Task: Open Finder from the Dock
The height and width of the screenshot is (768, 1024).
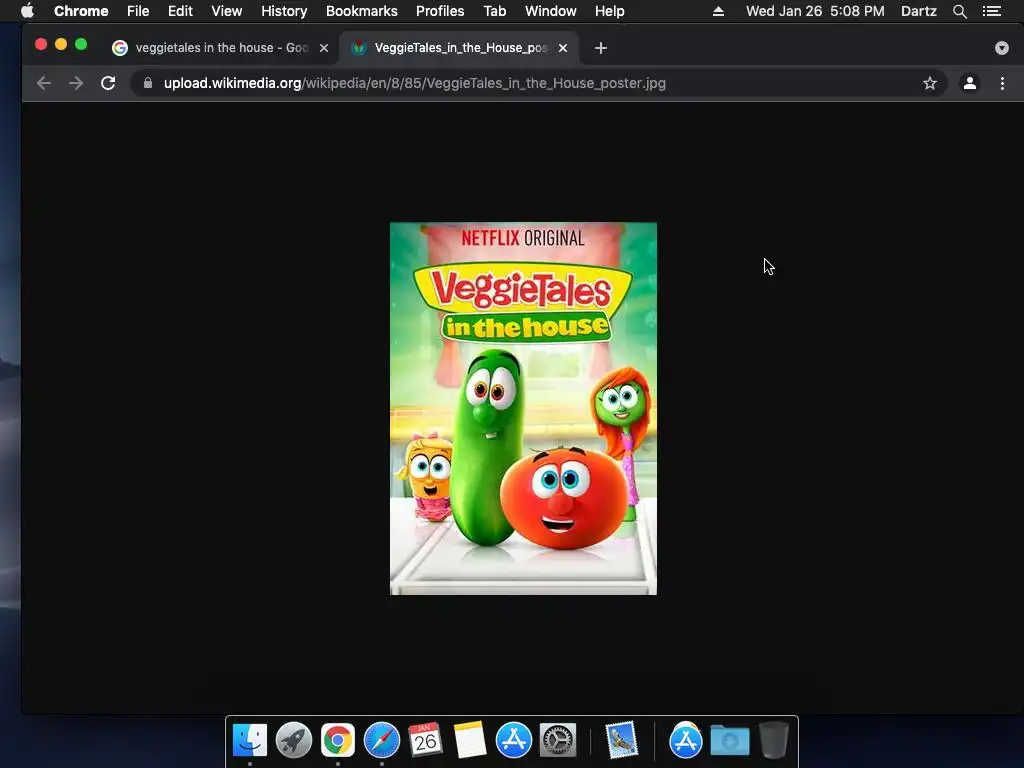Action: point(249,741)
